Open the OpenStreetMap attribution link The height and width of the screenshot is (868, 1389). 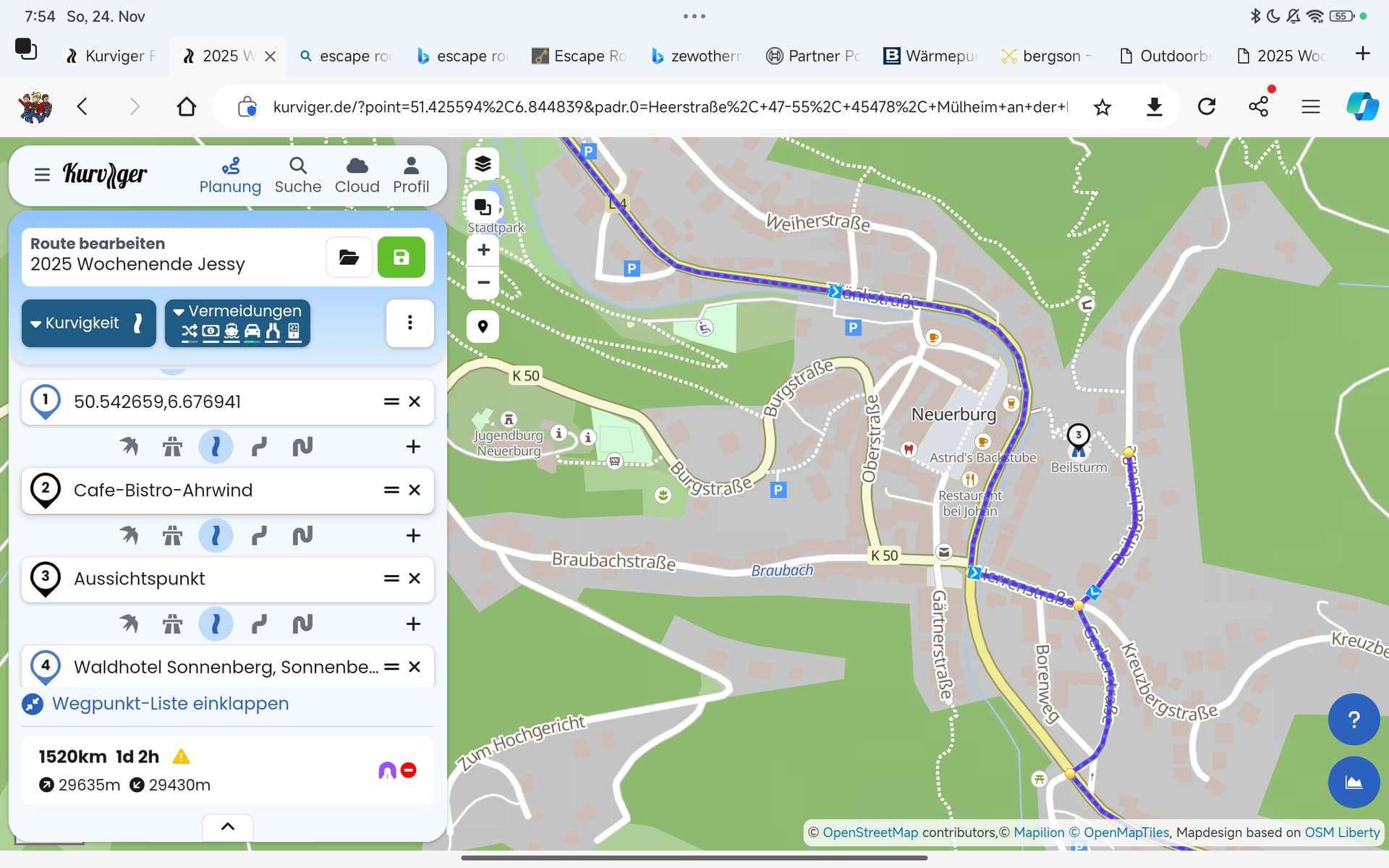click(870, 833)
